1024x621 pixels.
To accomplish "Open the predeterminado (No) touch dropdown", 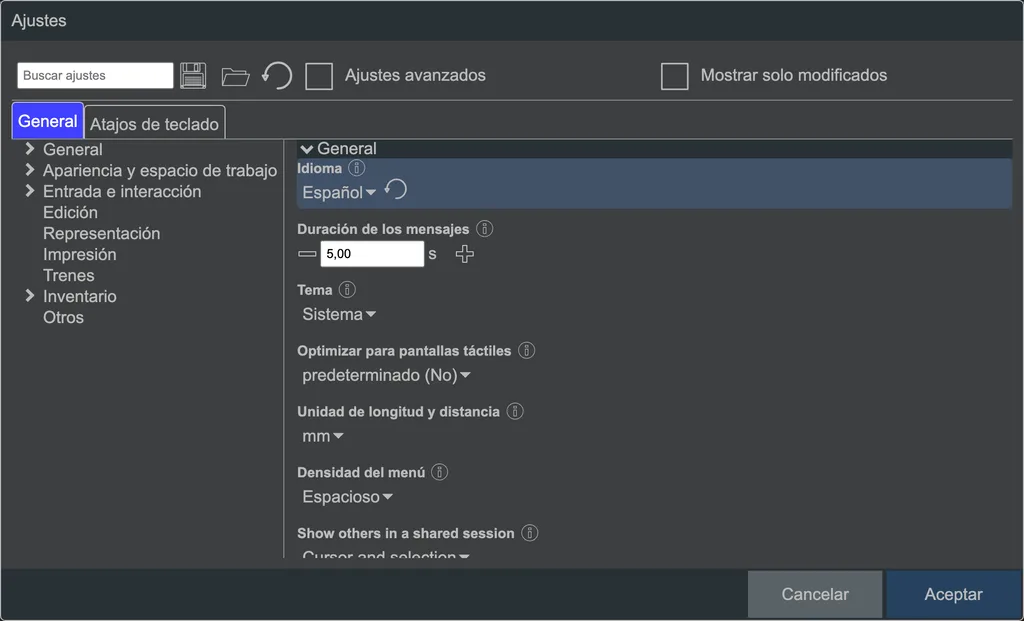I will point(386,375).
